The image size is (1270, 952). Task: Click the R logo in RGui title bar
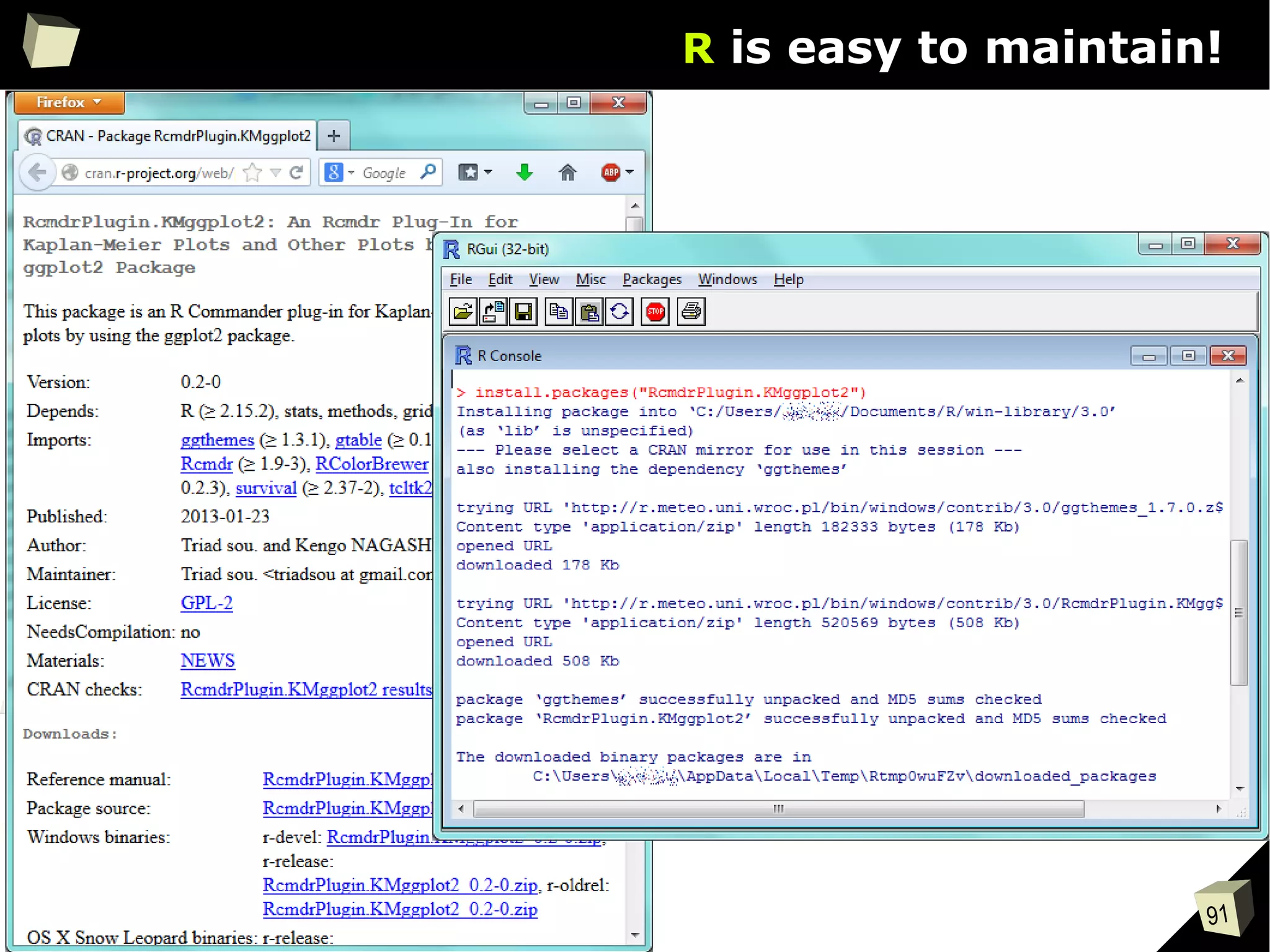(x=451, y=249)
